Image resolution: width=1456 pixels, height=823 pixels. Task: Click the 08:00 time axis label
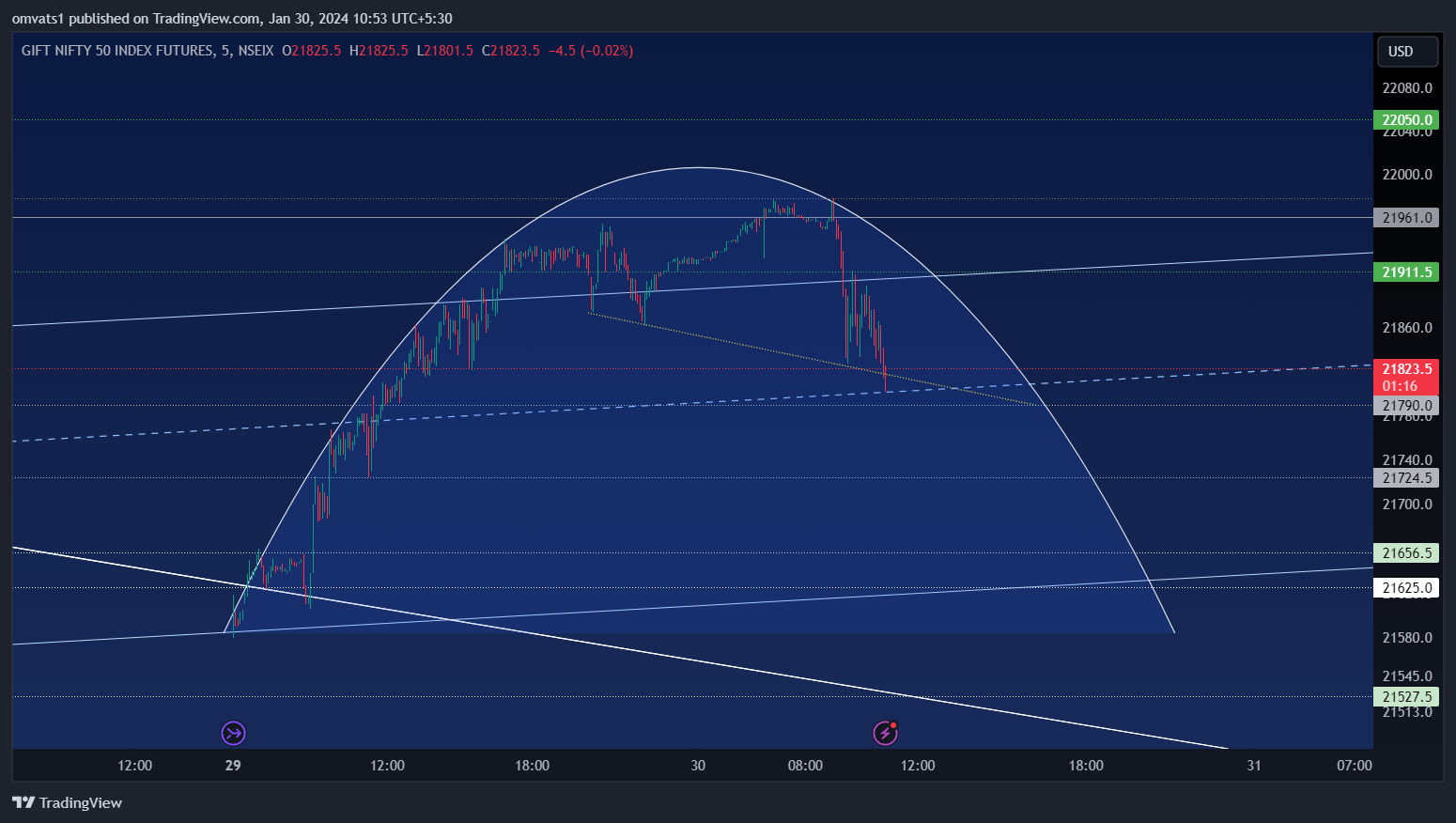(805, 766)
